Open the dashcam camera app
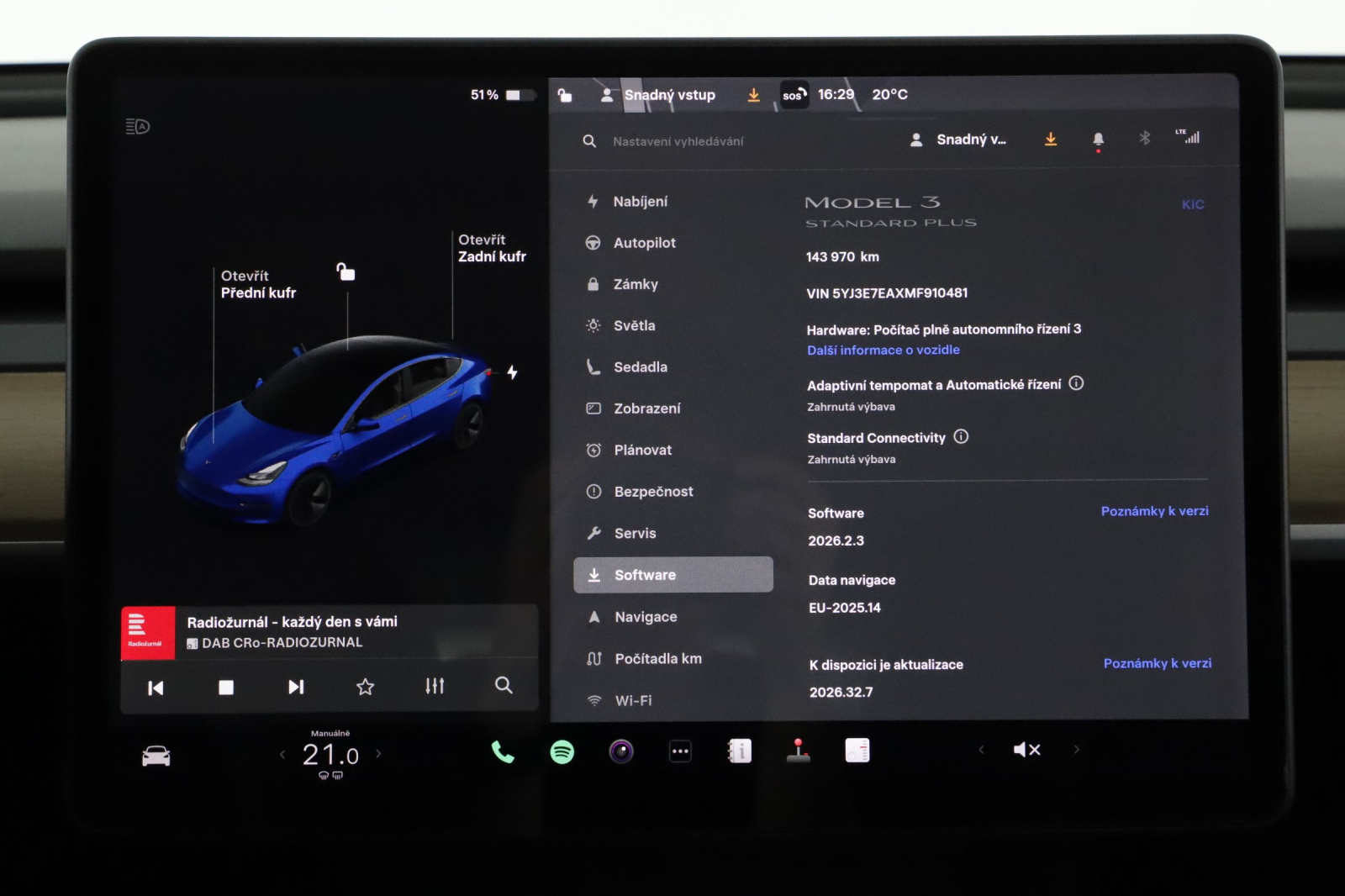Viewport: 1345px width, 896px height. pos(621,751)
